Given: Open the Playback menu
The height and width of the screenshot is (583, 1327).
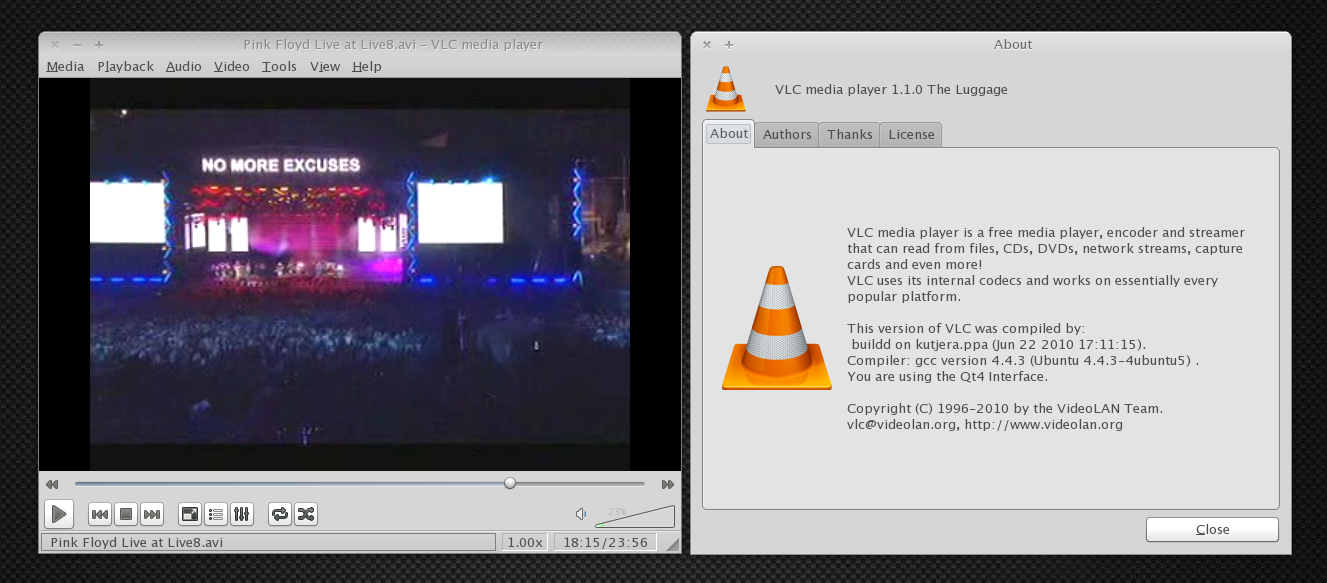Looking at the screenshot, I should click(x=126, y=66).
